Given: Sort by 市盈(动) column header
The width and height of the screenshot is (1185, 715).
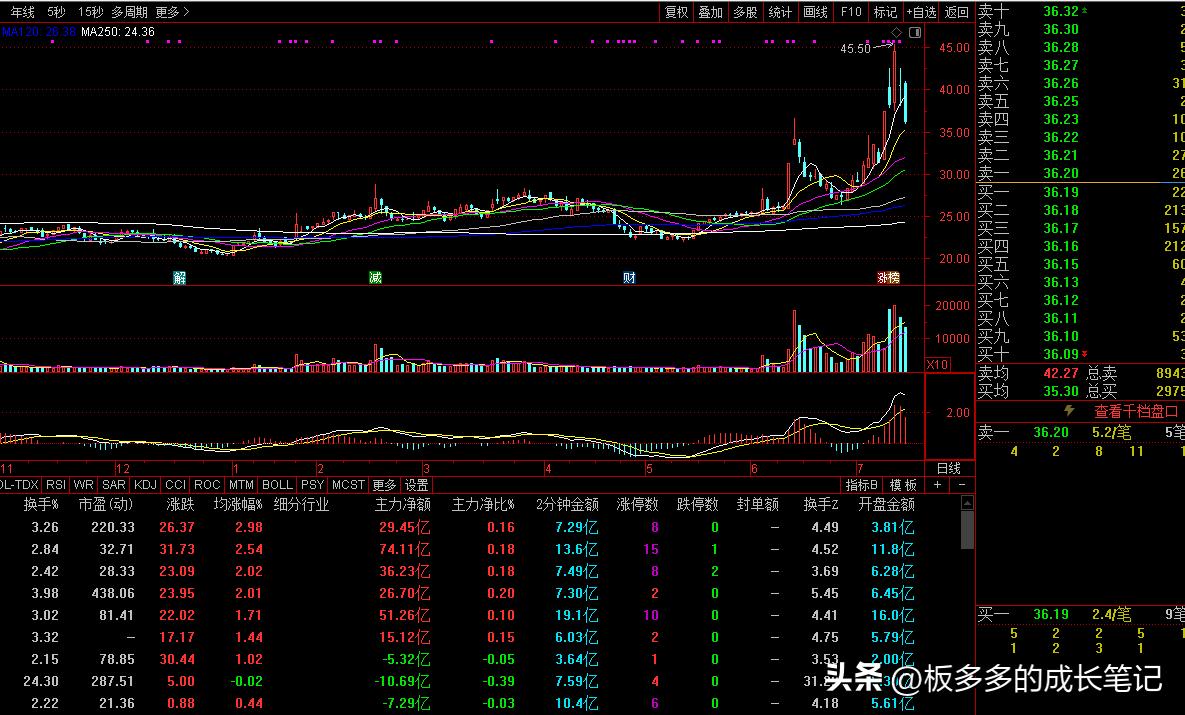Looking at the screenshot, I should (x=106, y=504).
